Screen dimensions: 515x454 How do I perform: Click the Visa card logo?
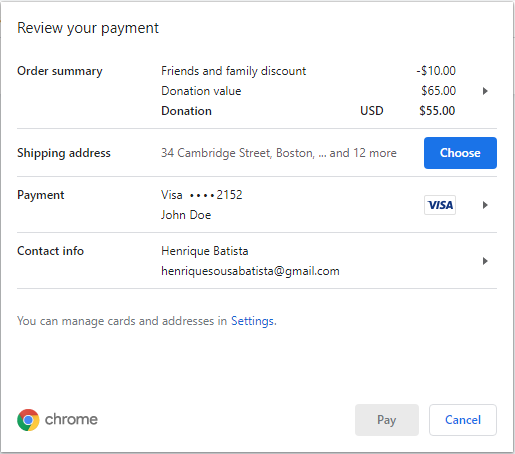tap(440, 205)
